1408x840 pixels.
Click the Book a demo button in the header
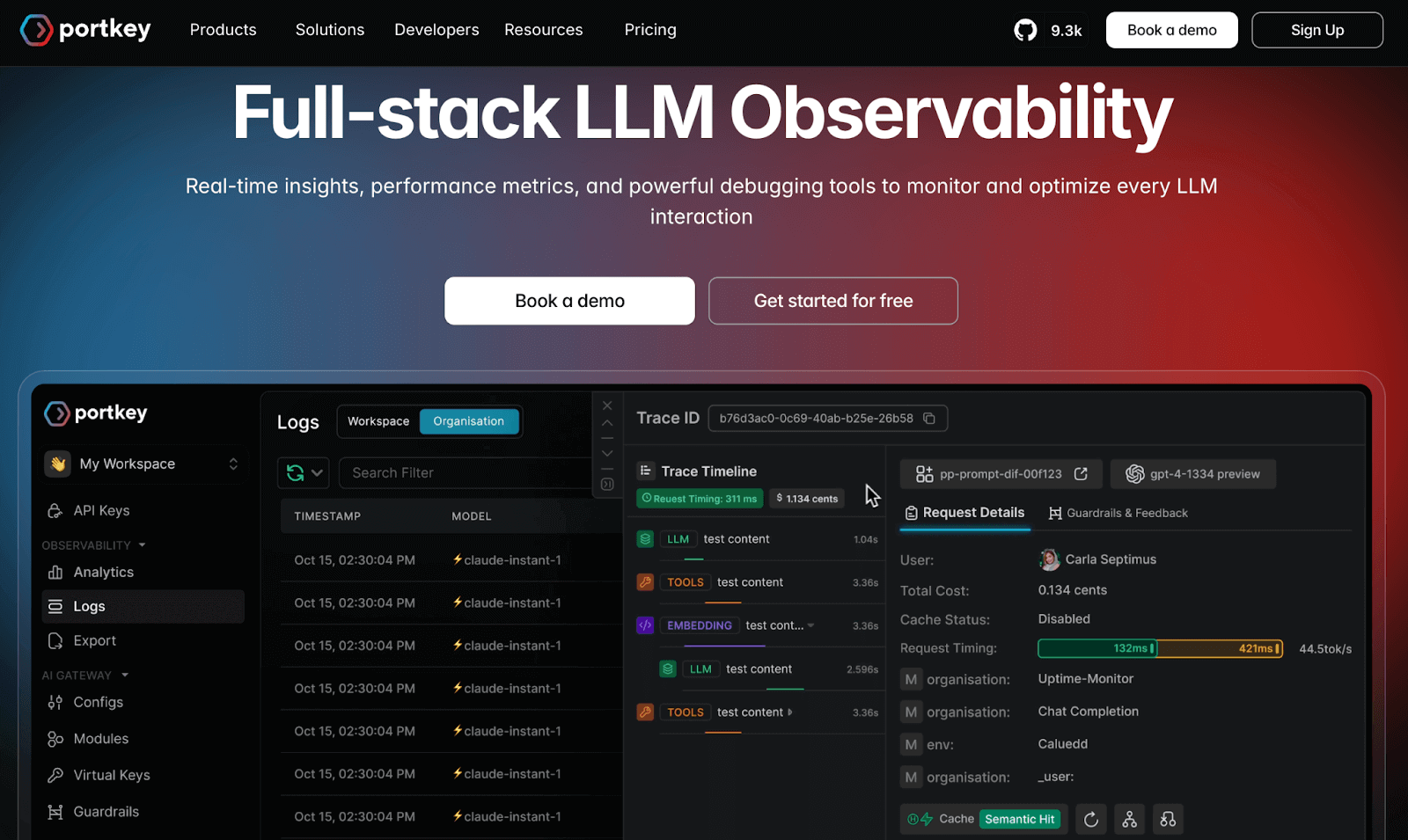coord(1172,30)
